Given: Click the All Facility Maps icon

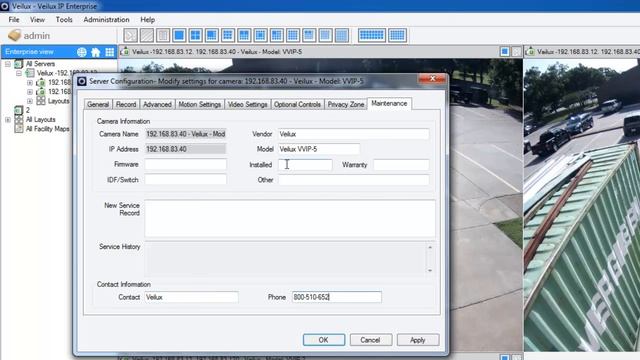Looking at the screenshot, I should click(x=19, y=129).
